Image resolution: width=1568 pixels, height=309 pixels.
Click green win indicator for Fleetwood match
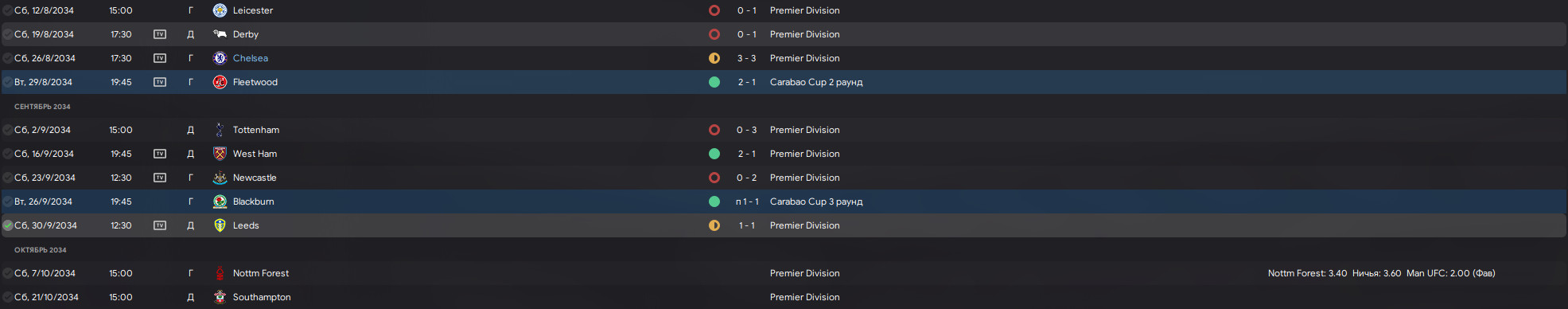[x=714, y=82]
